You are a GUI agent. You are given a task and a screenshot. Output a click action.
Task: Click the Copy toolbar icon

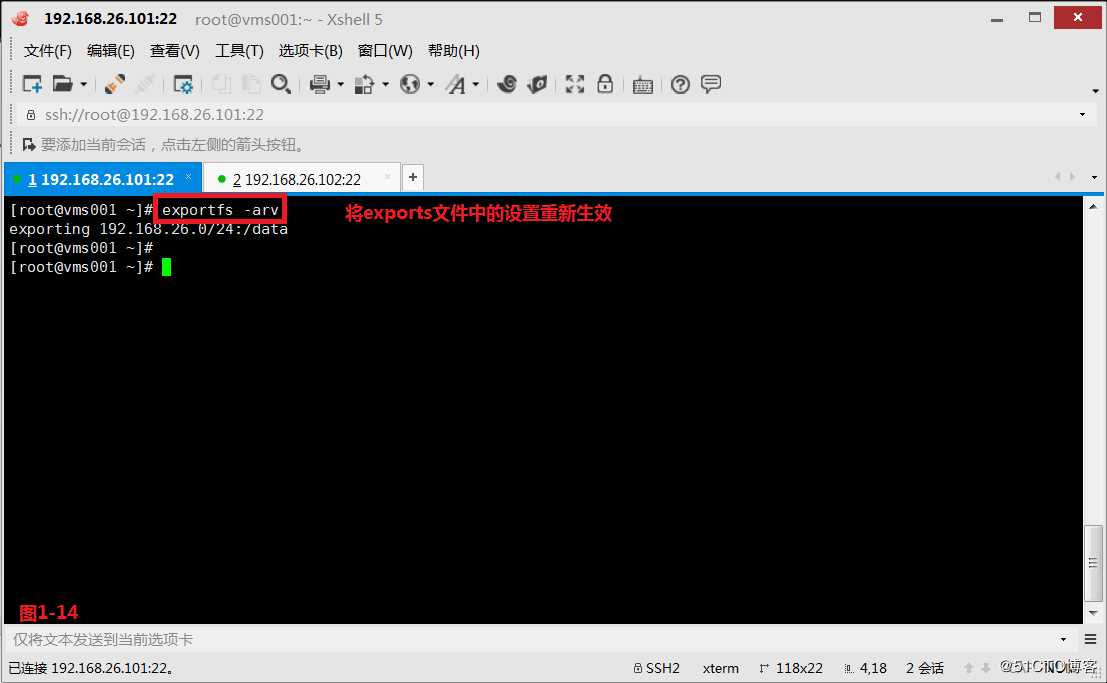(x=221, y=85)
